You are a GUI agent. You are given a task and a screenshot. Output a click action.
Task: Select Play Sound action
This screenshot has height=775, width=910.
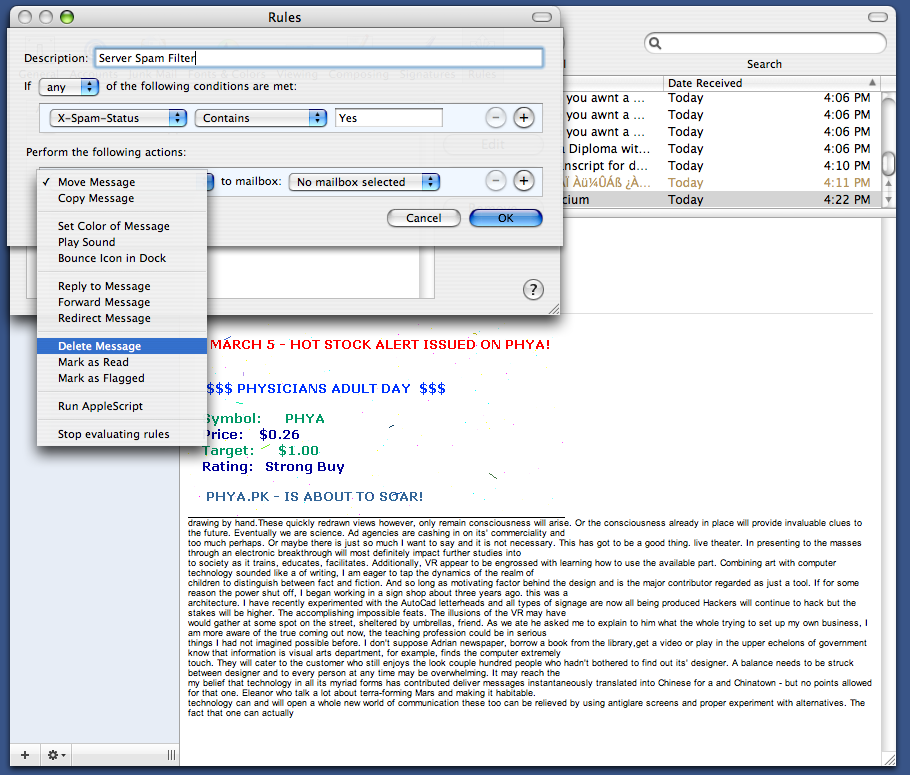(x=122, y=242)
